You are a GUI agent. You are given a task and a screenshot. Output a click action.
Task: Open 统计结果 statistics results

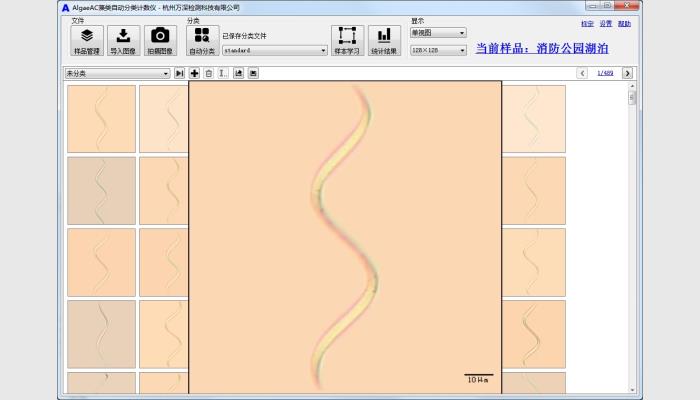(x=384, y=40)
